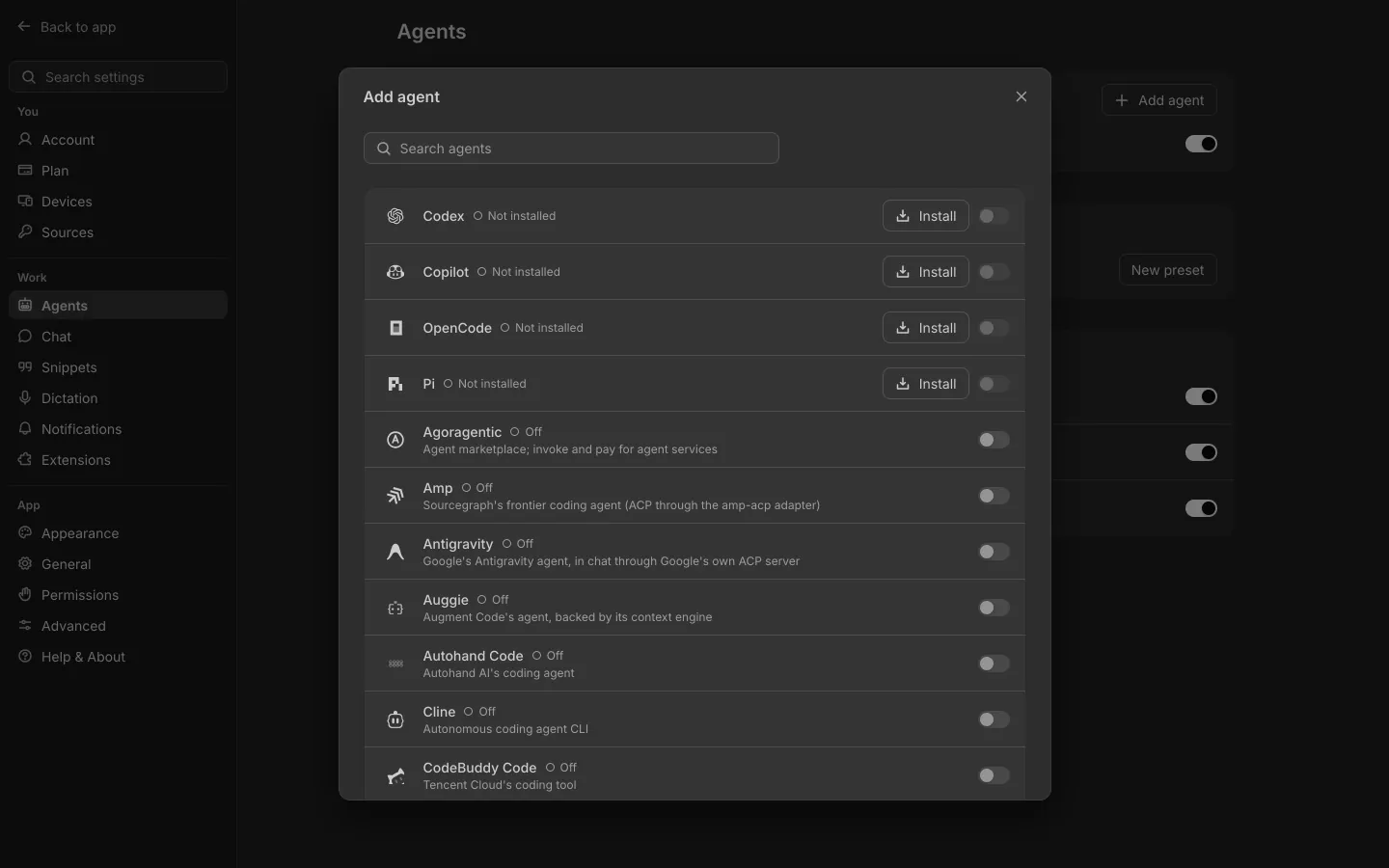Open the Appearance settings page
1389x868 pixels.
pos(118,533)
